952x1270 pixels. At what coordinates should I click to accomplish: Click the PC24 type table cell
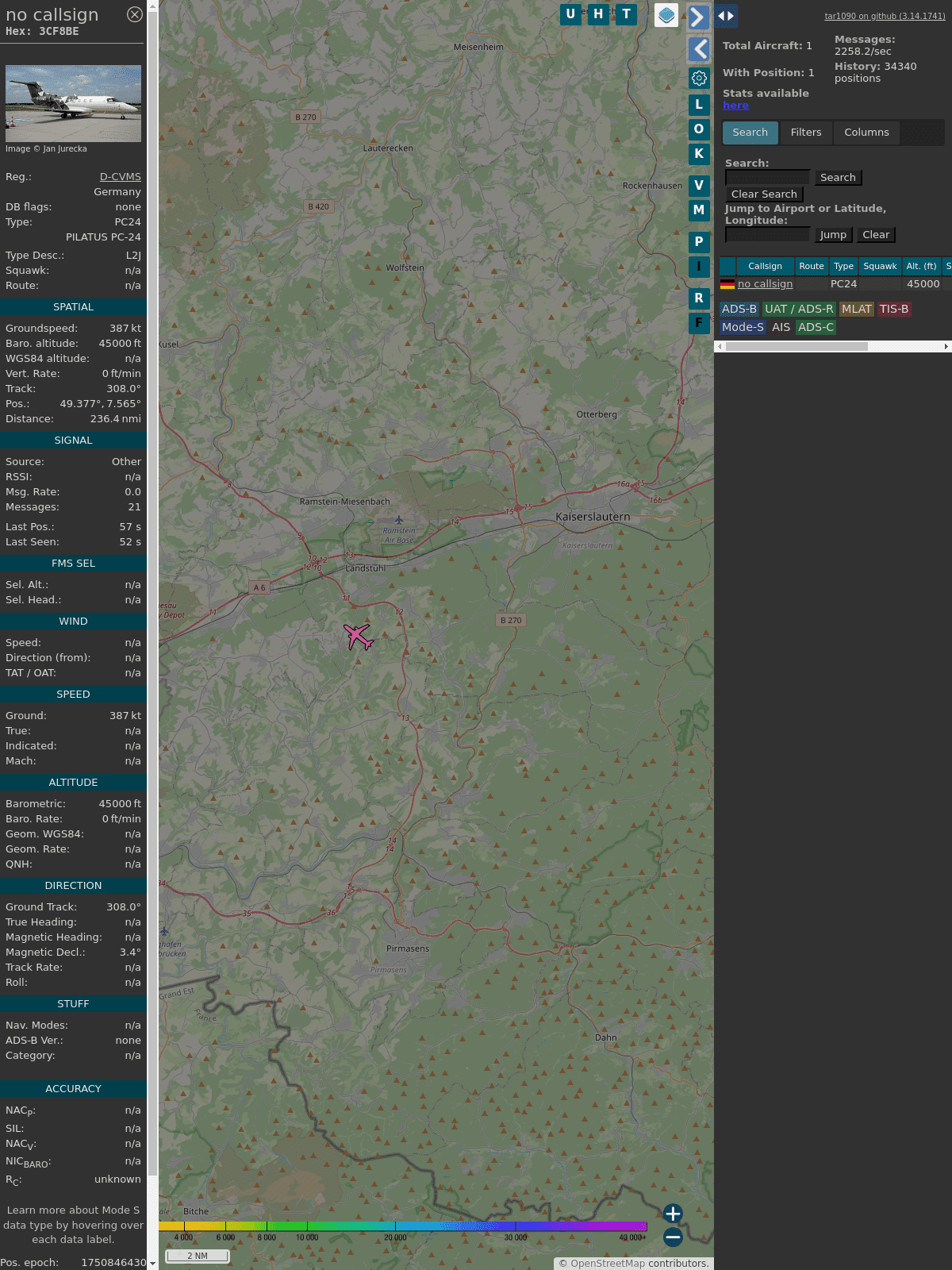point(843,284)
